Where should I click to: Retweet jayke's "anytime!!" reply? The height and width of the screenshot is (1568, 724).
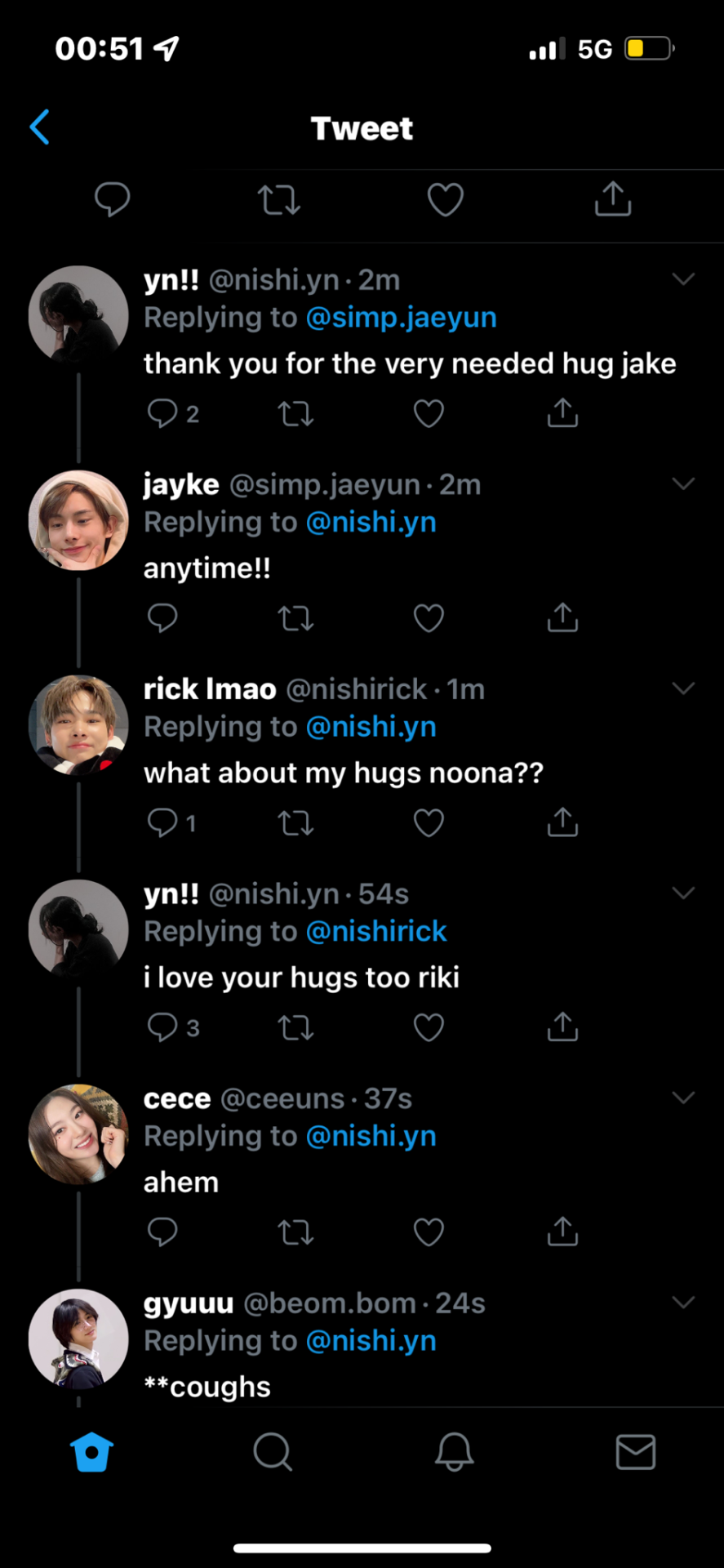coord(295,619)
